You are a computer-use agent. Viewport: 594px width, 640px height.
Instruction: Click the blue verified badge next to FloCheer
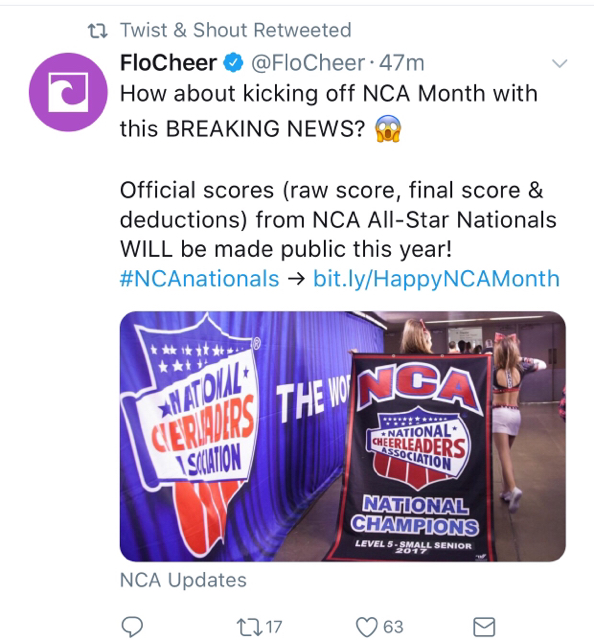tap(233, 63)
